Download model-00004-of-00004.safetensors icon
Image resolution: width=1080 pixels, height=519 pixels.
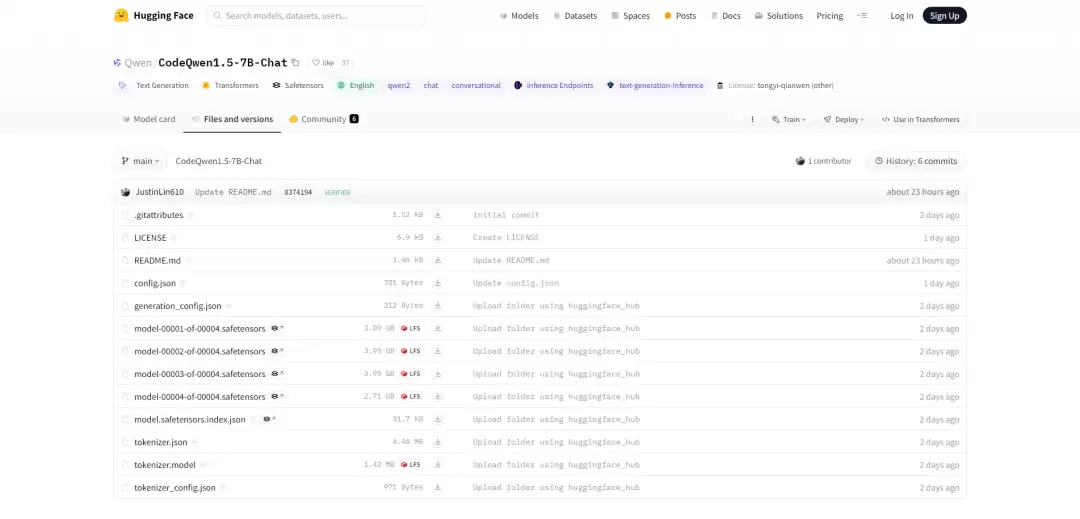pos(437,397)
